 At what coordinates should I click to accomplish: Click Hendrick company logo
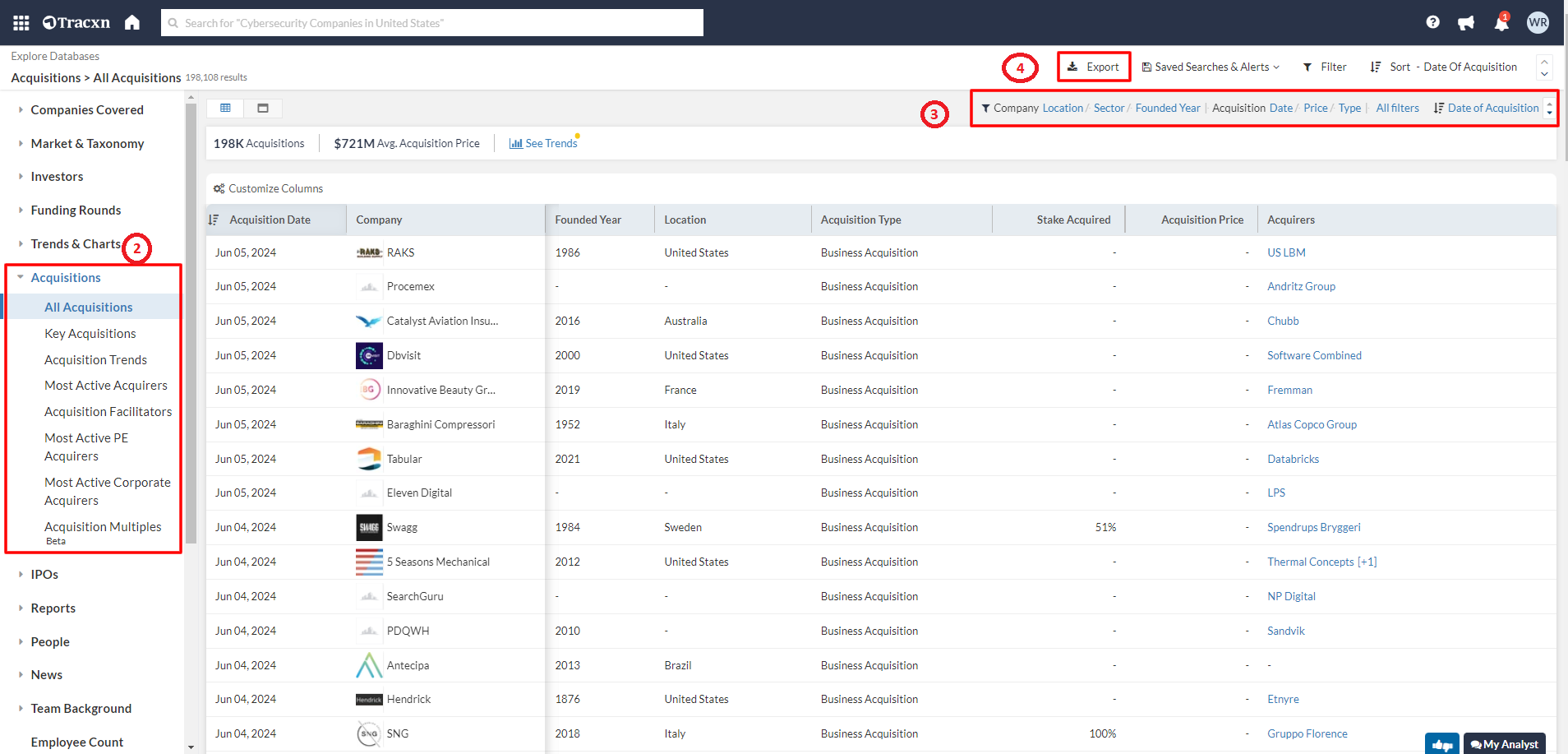pos(369,700)
